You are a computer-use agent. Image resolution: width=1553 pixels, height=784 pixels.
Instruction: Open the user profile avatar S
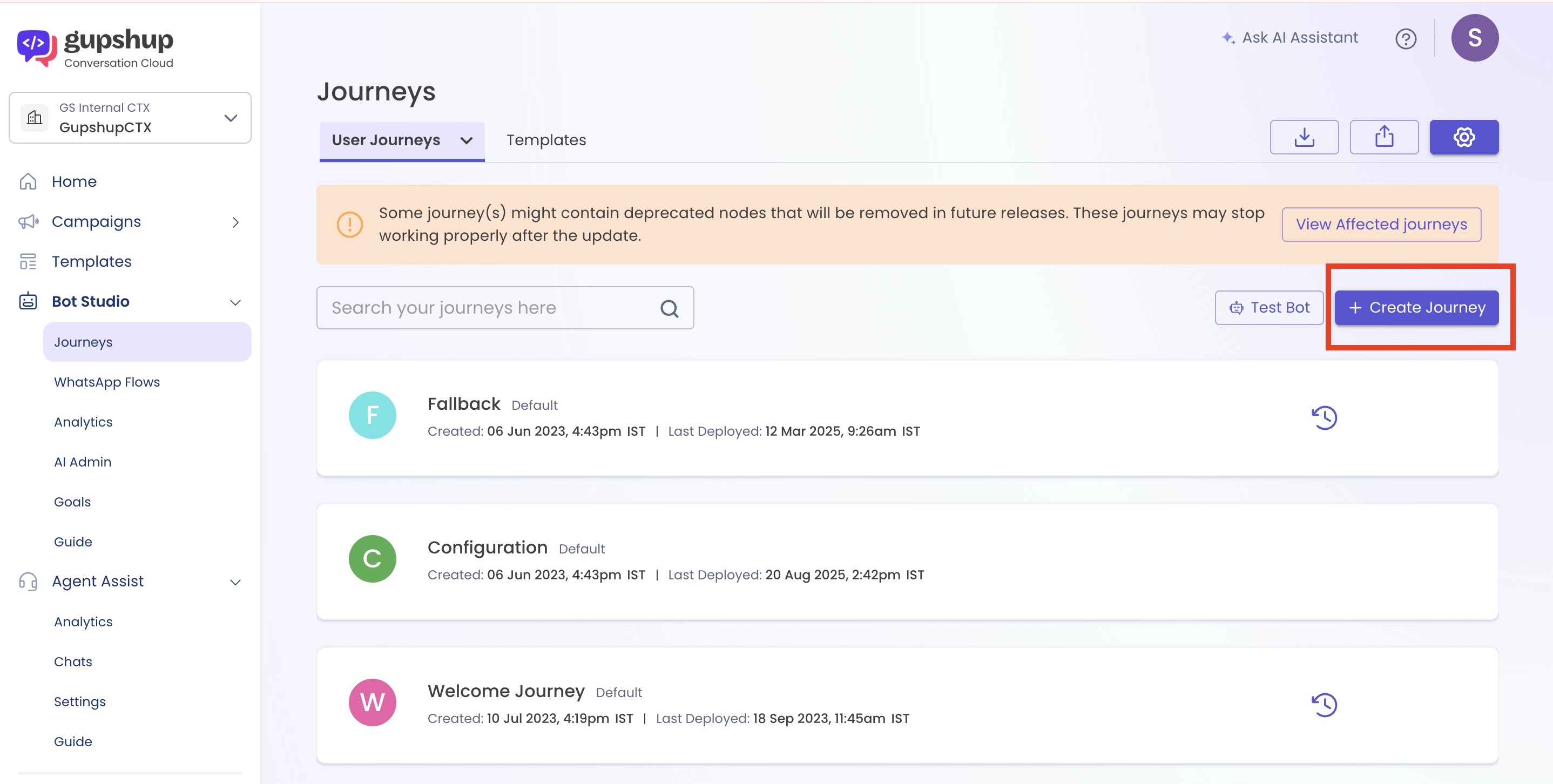coord(1475,38)
